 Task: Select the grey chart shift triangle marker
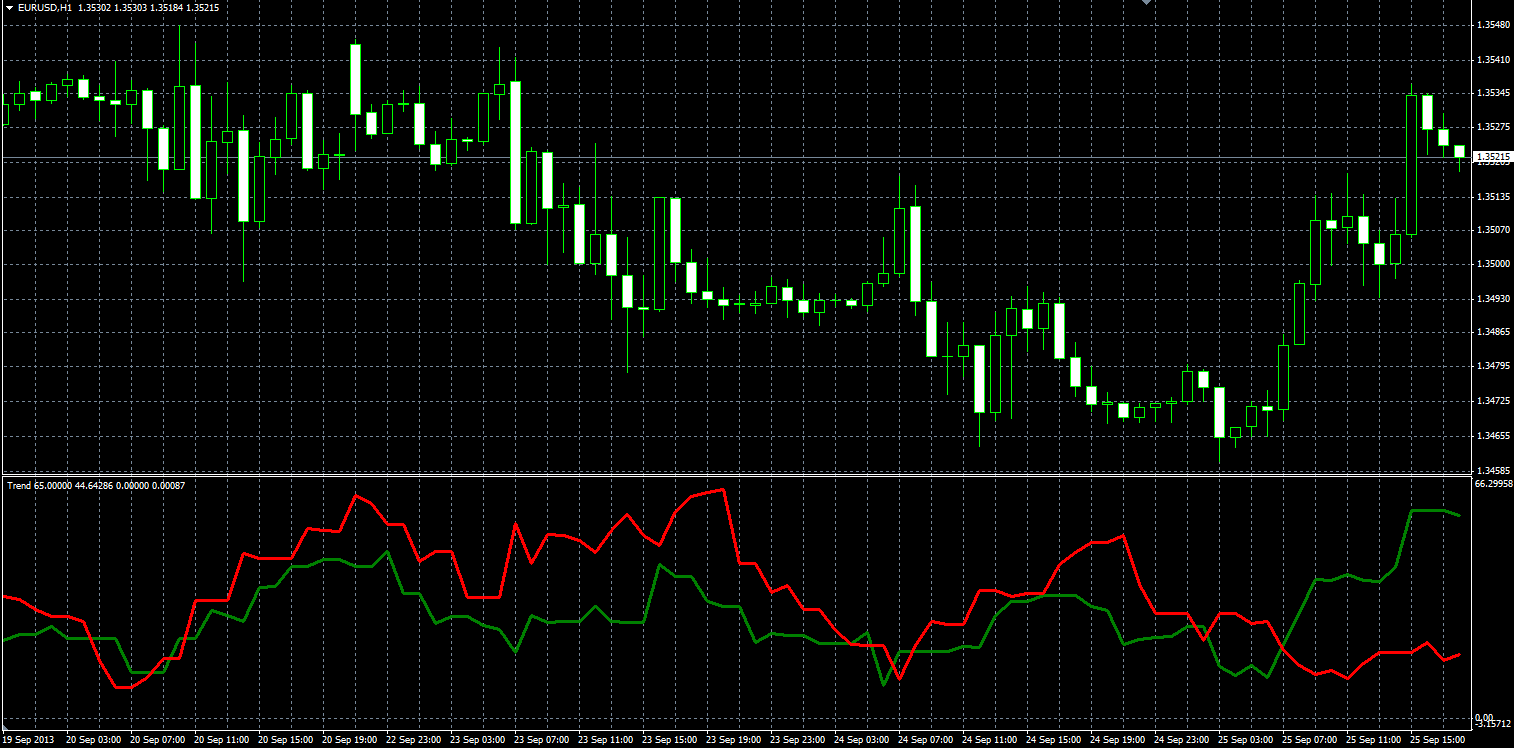1146,3
